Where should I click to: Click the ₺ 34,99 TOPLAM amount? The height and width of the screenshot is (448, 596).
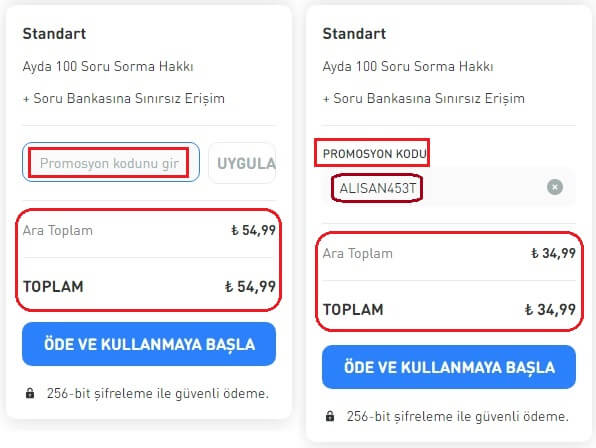550,309
